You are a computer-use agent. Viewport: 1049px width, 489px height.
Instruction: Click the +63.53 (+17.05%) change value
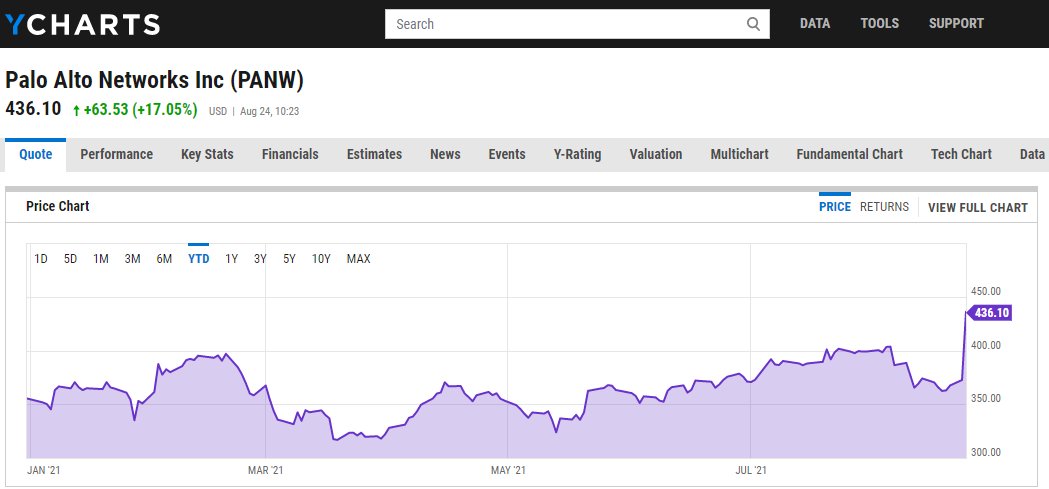click(x=140, y=110)
